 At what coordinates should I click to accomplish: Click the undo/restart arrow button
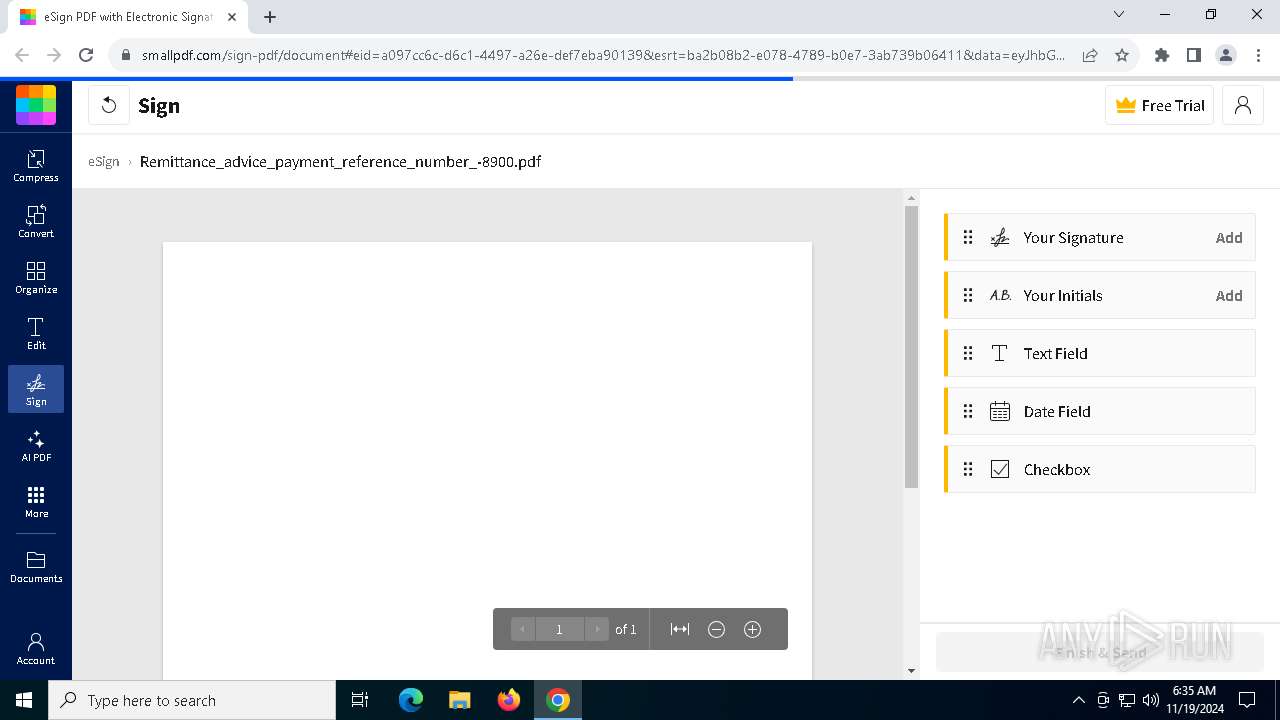pyautogui.click(x=109, y=105)
